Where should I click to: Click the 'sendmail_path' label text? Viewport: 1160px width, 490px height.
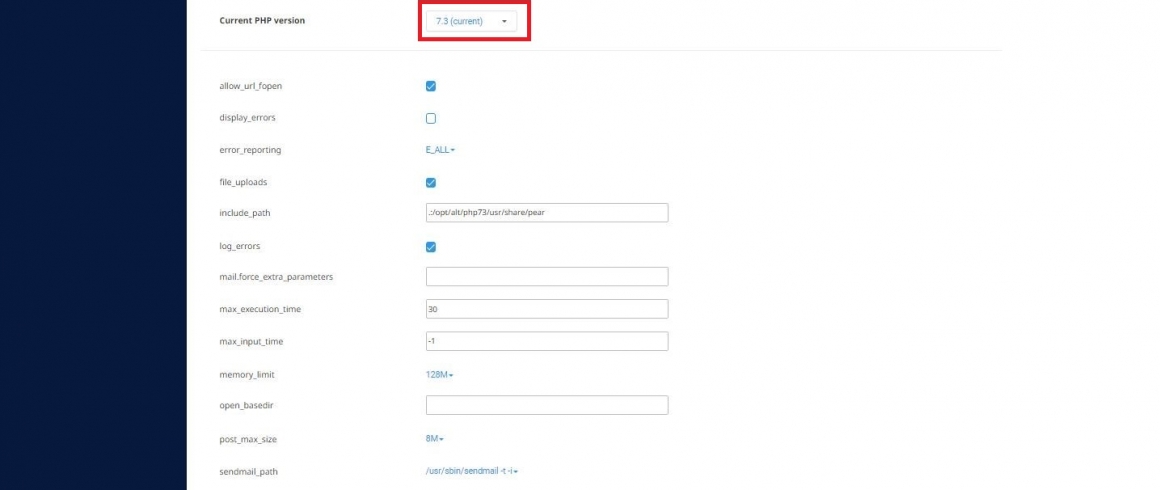pyautogui.click(x=249, y=471)
